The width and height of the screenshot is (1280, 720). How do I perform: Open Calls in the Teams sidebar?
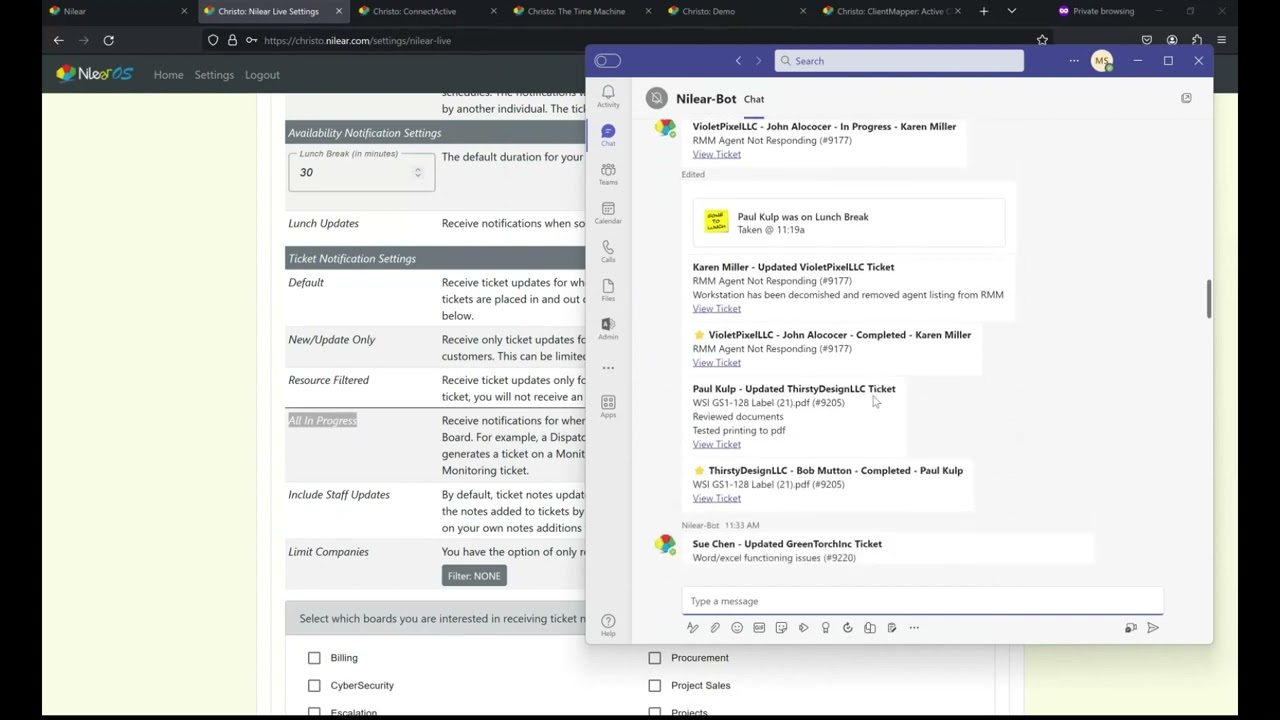[x=608, y=251]
